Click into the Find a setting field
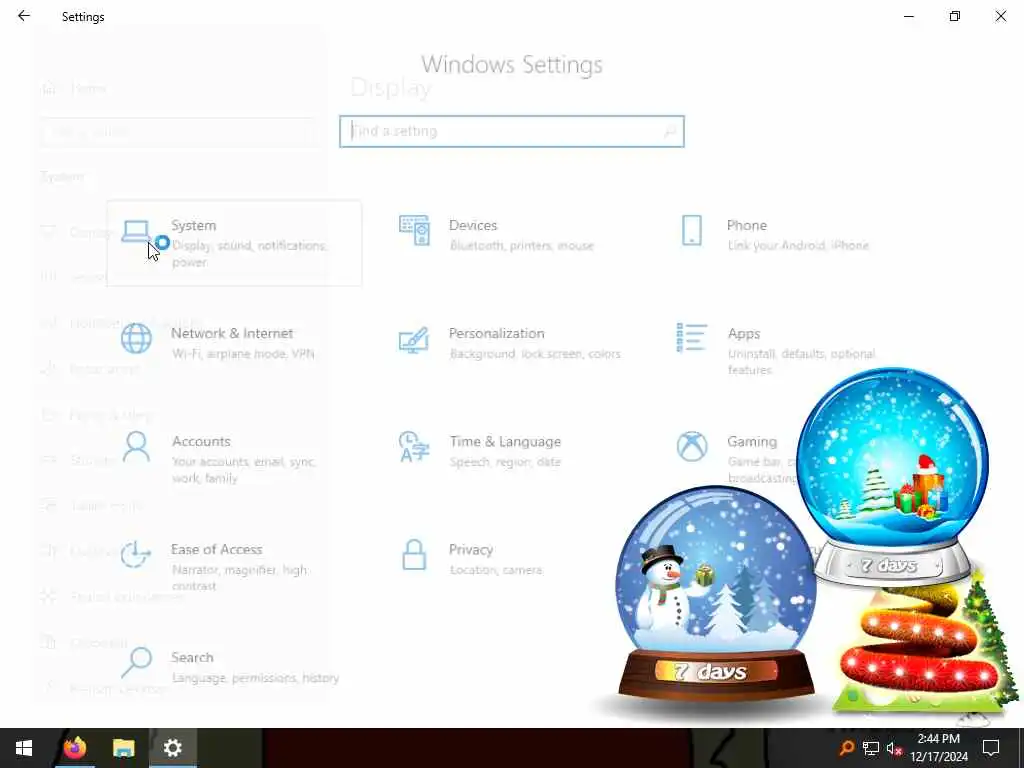The height and width of the screenshot is (768, 1024). (x=511, y=131)
